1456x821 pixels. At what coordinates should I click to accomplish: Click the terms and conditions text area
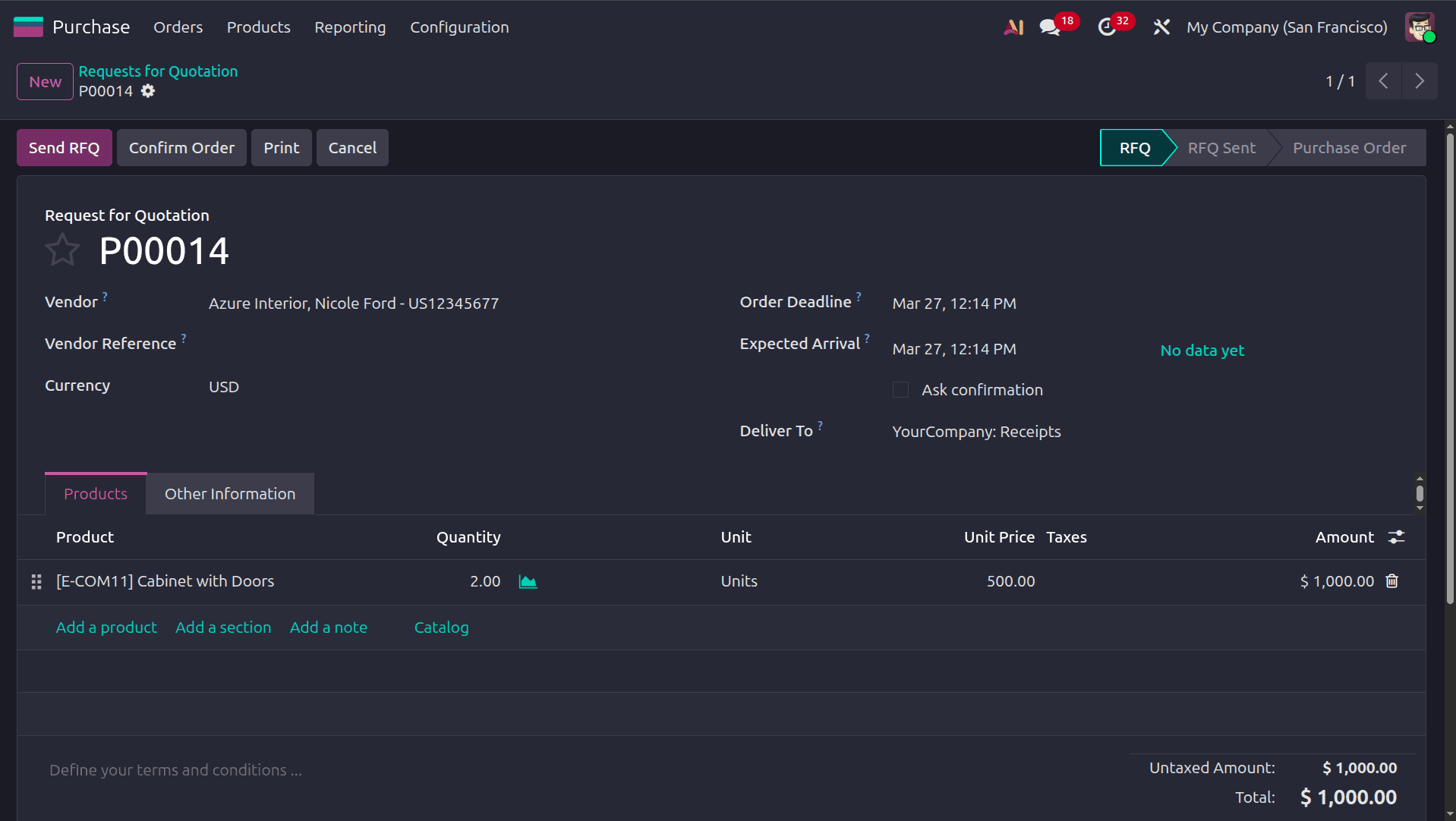click(x=175, y=769)
